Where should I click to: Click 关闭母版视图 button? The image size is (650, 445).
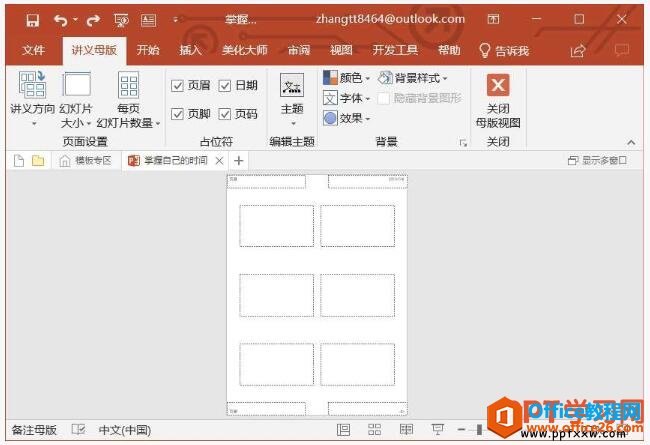(x=498, y=100)
